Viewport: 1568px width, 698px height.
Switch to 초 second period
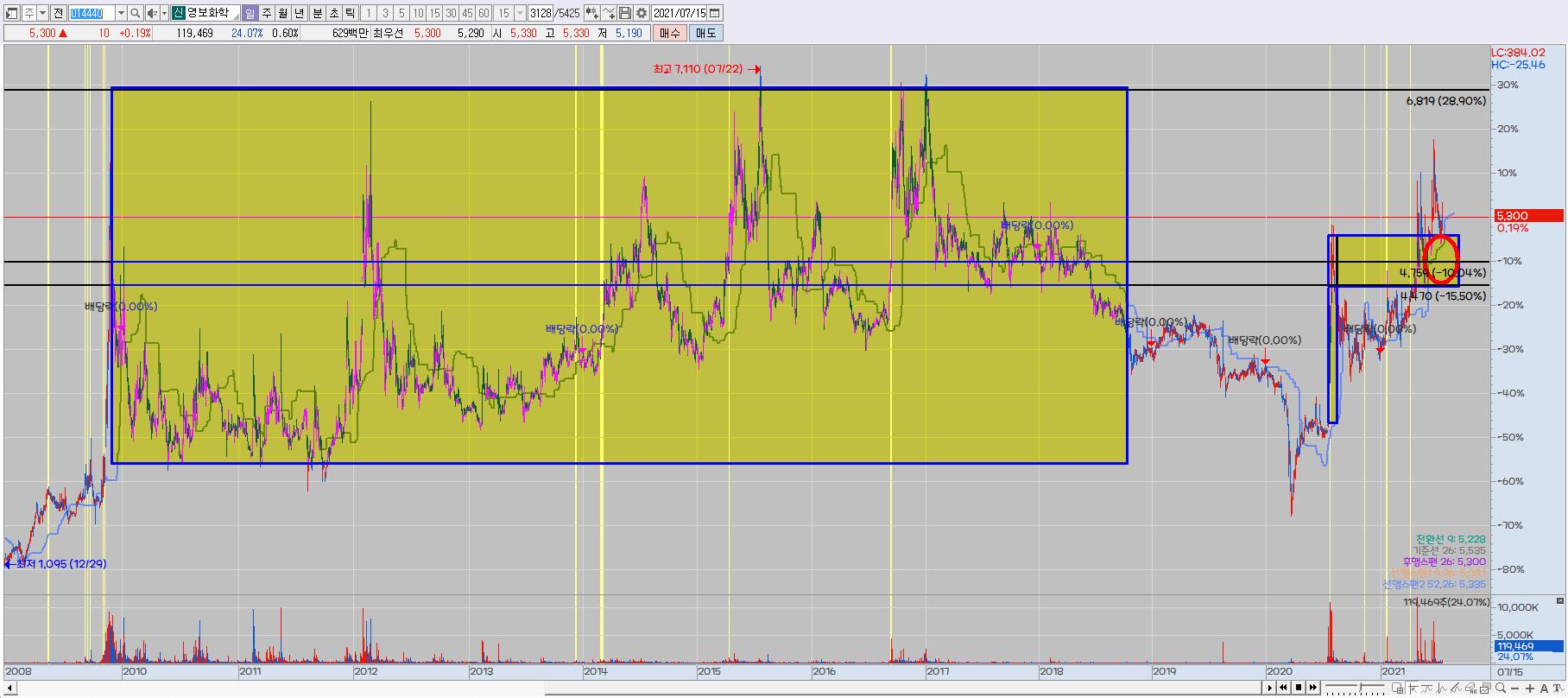pyautogui.click(x=333, y=13)
